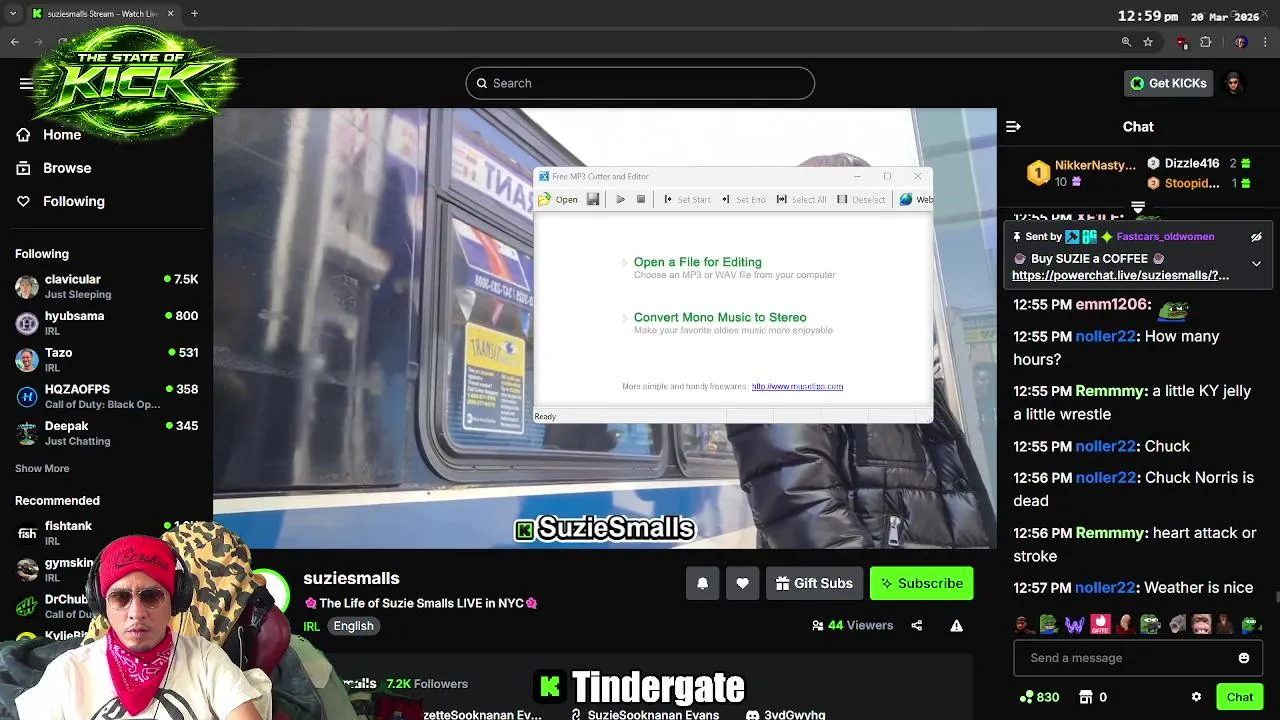Open the Home page in sidebar
This screenshot has height=720, width=1280.
click(x=62, y=135)
